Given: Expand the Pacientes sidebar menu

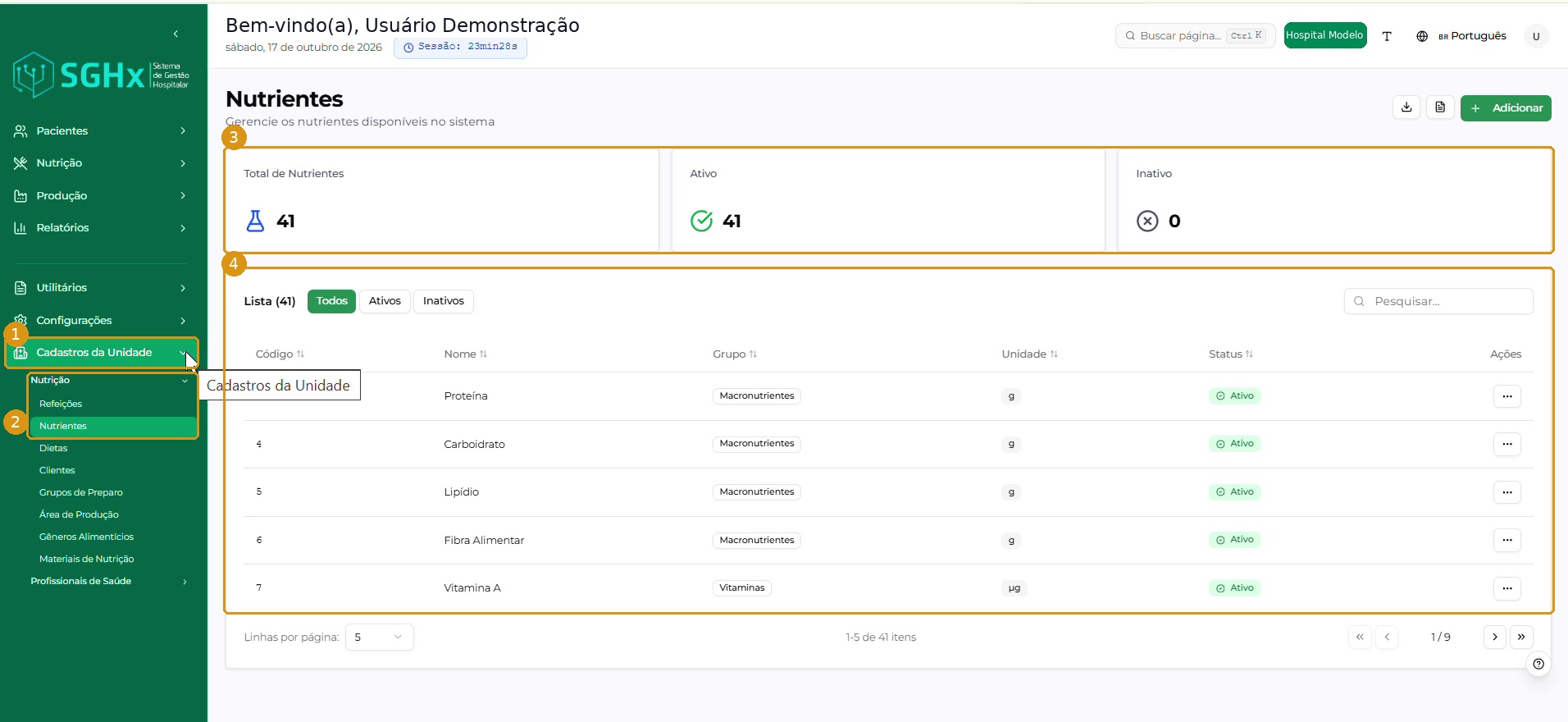Looking at the screenshot, I should [x=100, y=131].
